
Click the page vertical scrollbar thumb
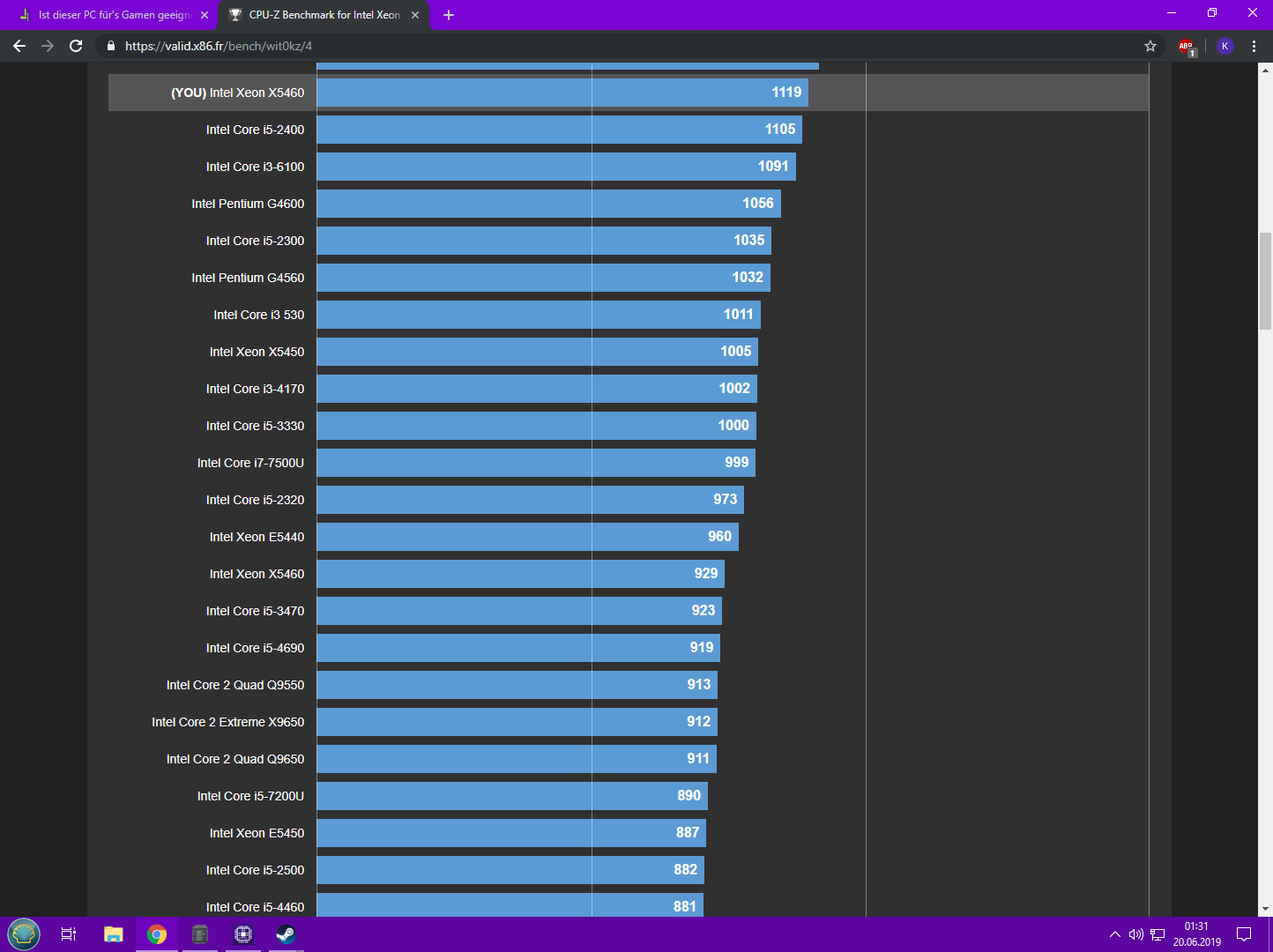(1265, 280)
